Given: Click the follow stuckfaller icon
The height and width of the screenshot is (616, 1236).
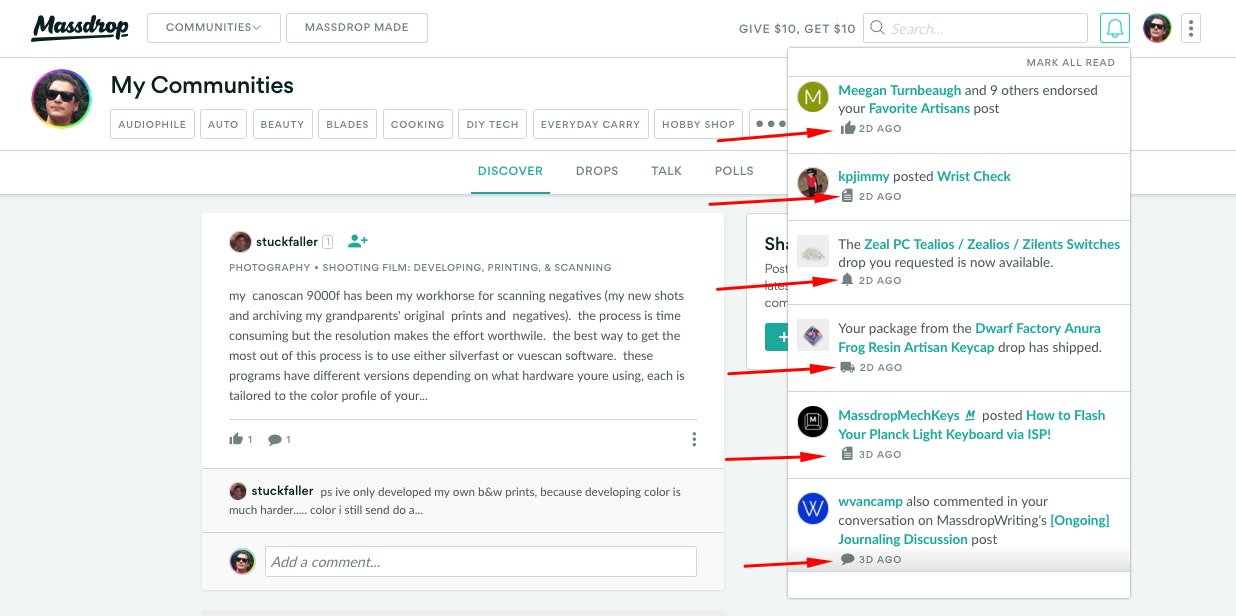Looking at the screenshot, I should [x=358, y=241].
